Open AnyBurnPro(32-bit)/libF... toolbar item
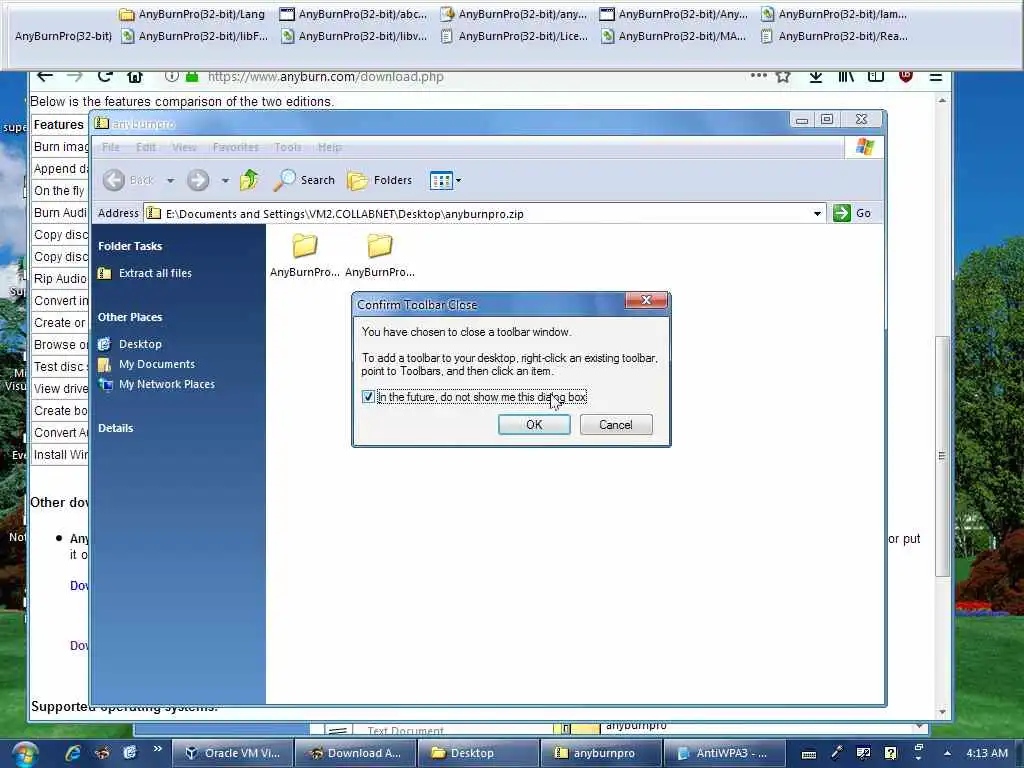Viewport: 1024px width, 768px height. point(195,36)
